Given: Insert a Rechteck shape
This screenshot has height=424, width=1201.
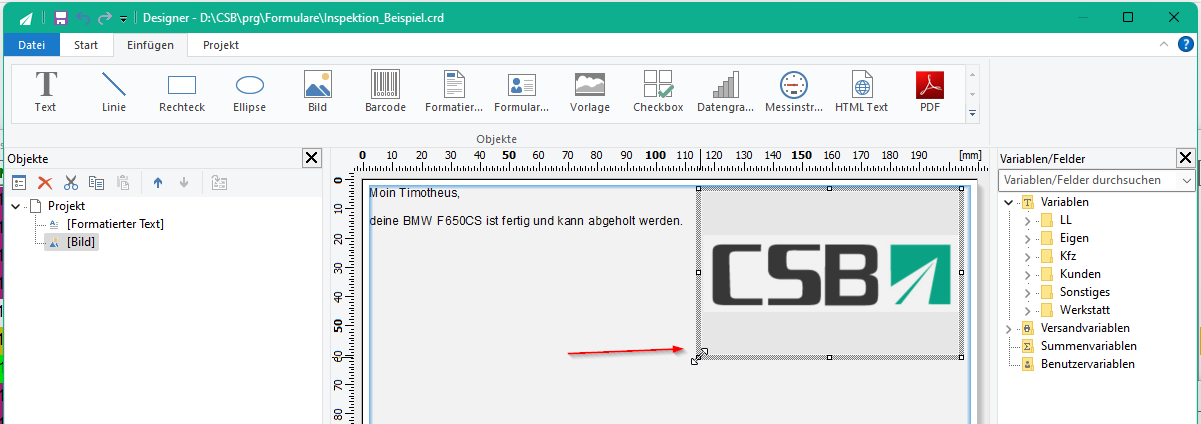Looking at the screenshot, I should click(x=182, y=92).
